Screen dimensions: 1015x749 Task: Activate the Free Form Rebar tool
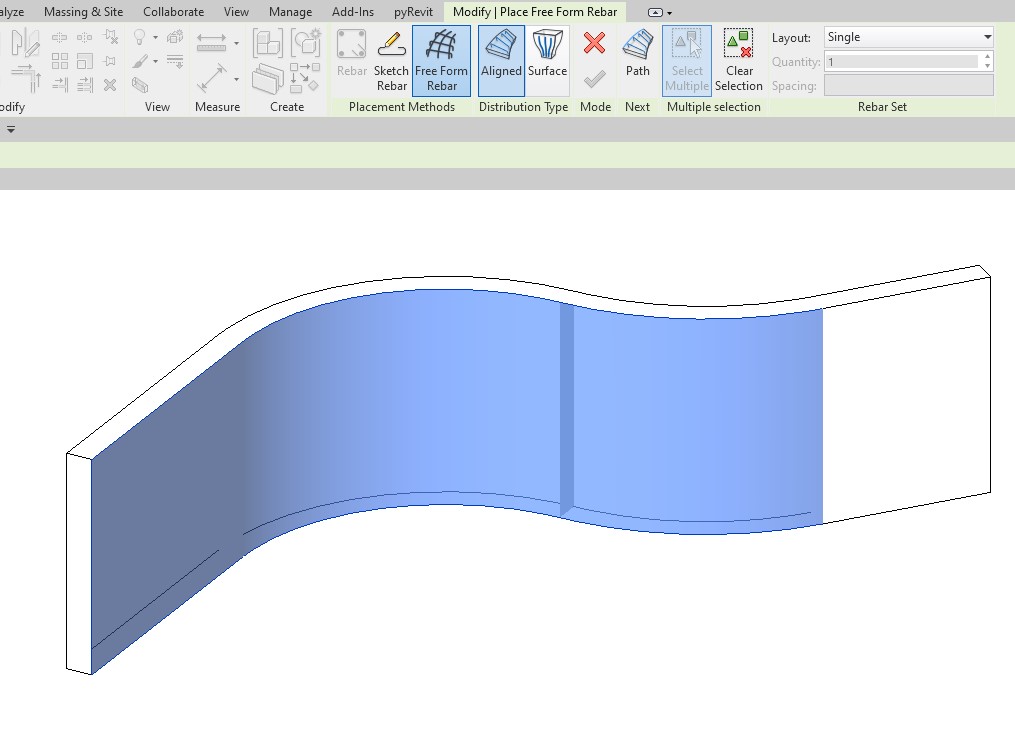(441, 60)
